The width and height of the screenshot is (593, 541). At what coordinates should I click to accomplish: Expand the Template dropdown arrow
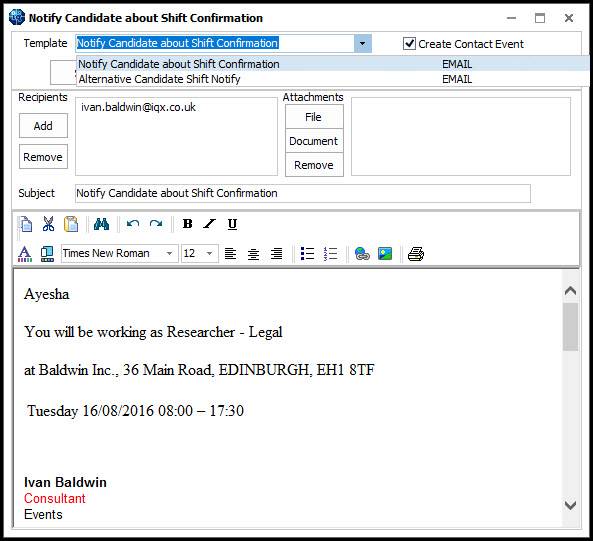point(362,43)
